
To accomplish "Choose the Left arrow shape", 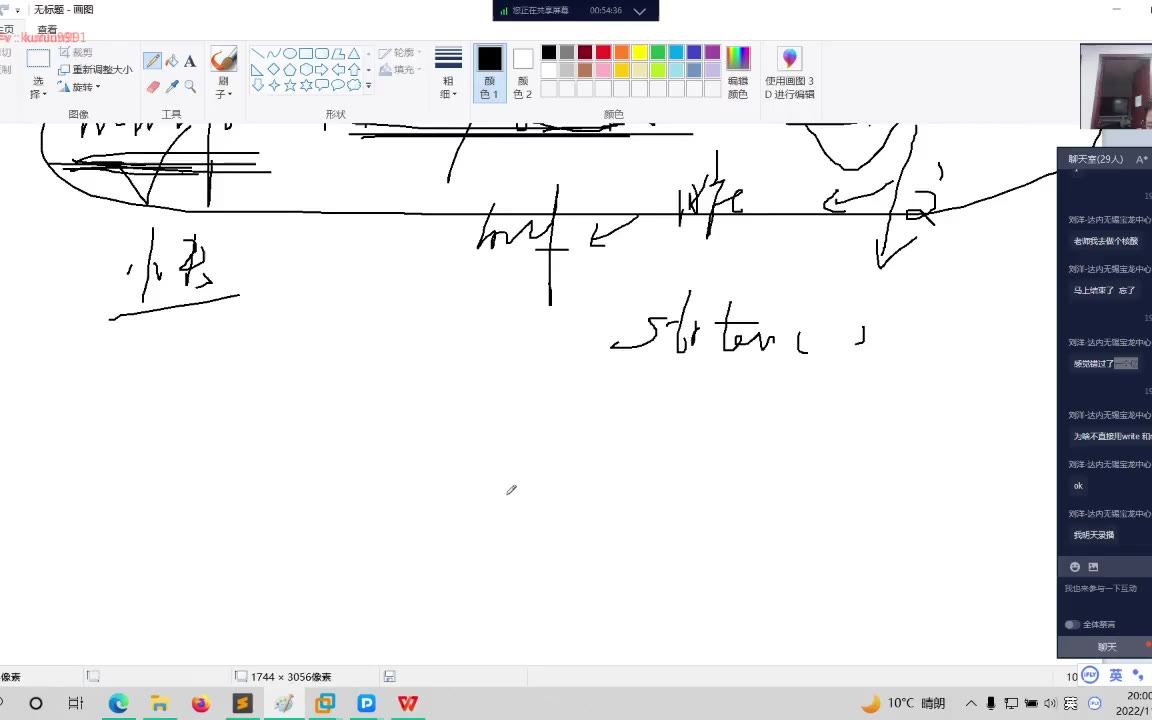I will [338, 70].
